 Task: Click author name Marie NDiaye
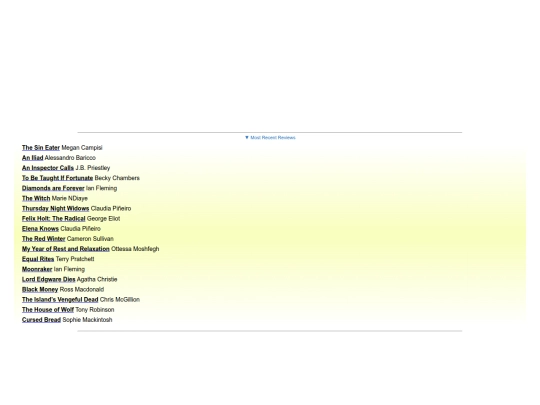point(70,198)
